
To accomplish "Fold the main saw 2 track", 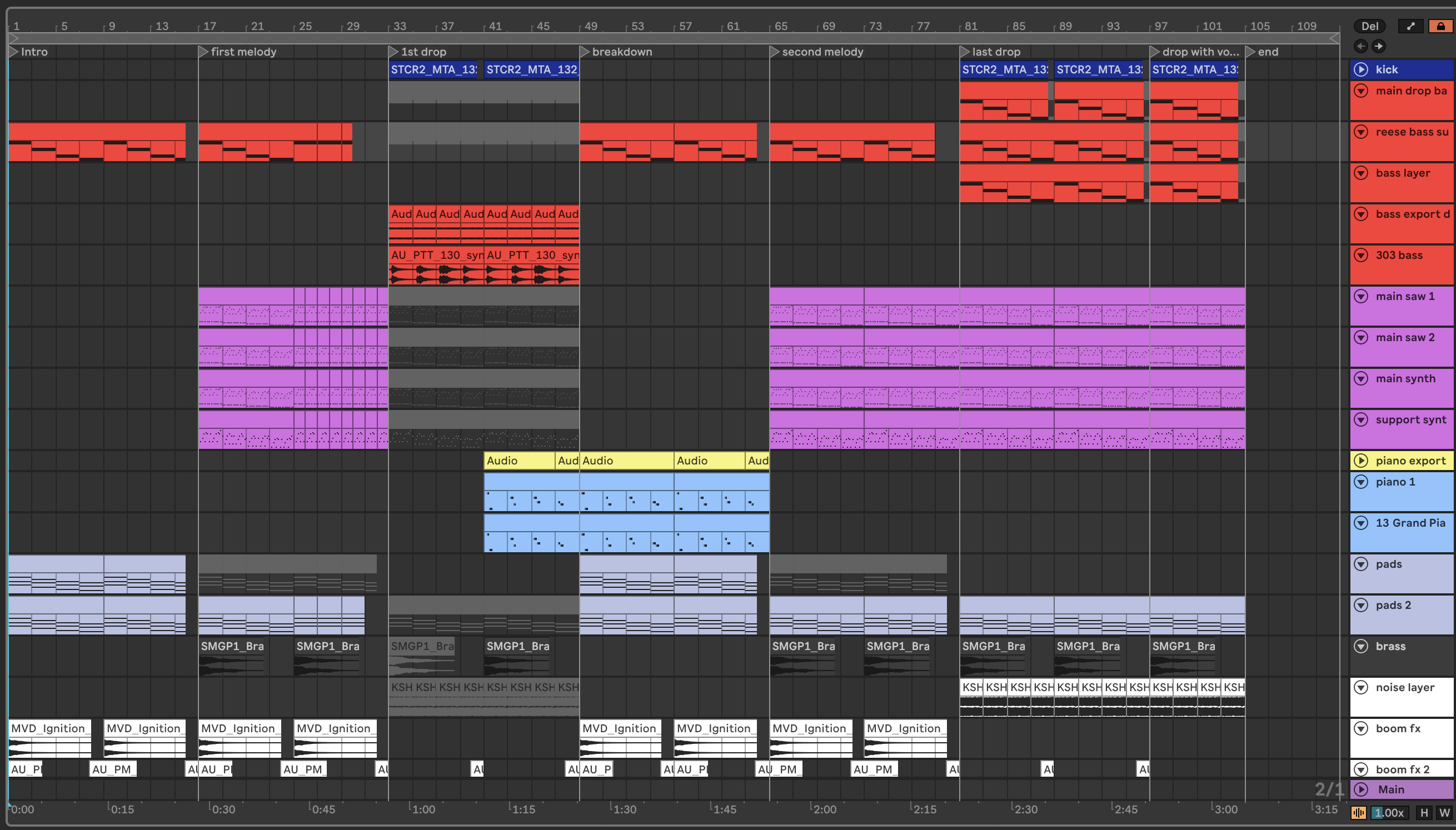I will (1362, 337).
